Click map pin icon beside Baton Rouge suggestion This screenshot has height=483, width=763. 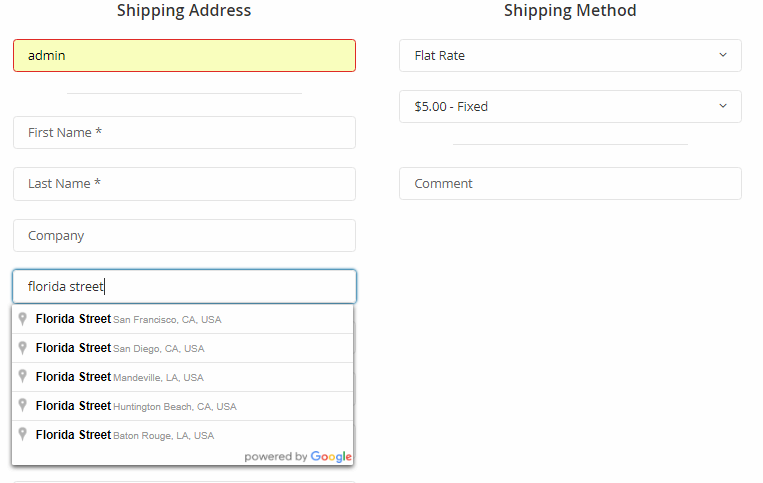[x=23, y=435]
